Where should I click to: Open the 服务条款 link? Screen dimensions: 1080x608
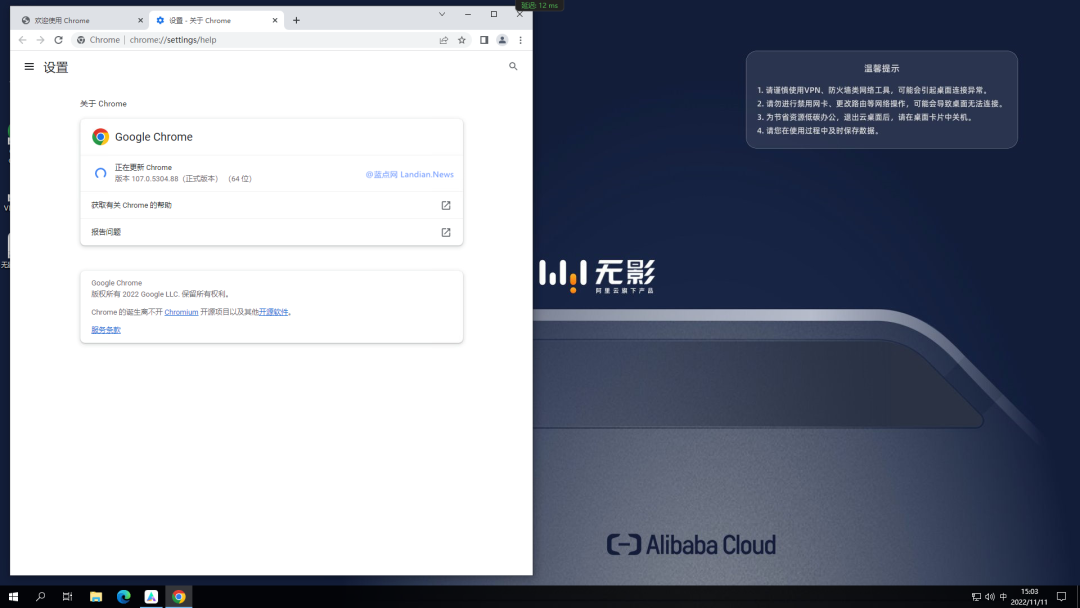(106, 330)
